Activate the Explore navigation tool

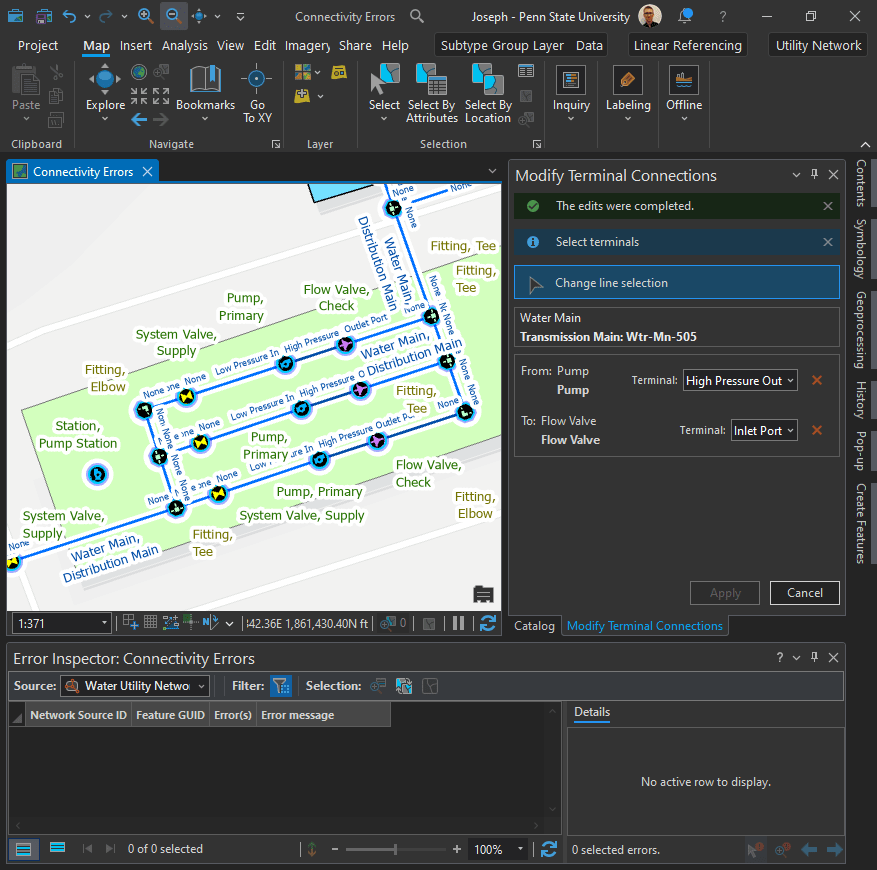105,88
